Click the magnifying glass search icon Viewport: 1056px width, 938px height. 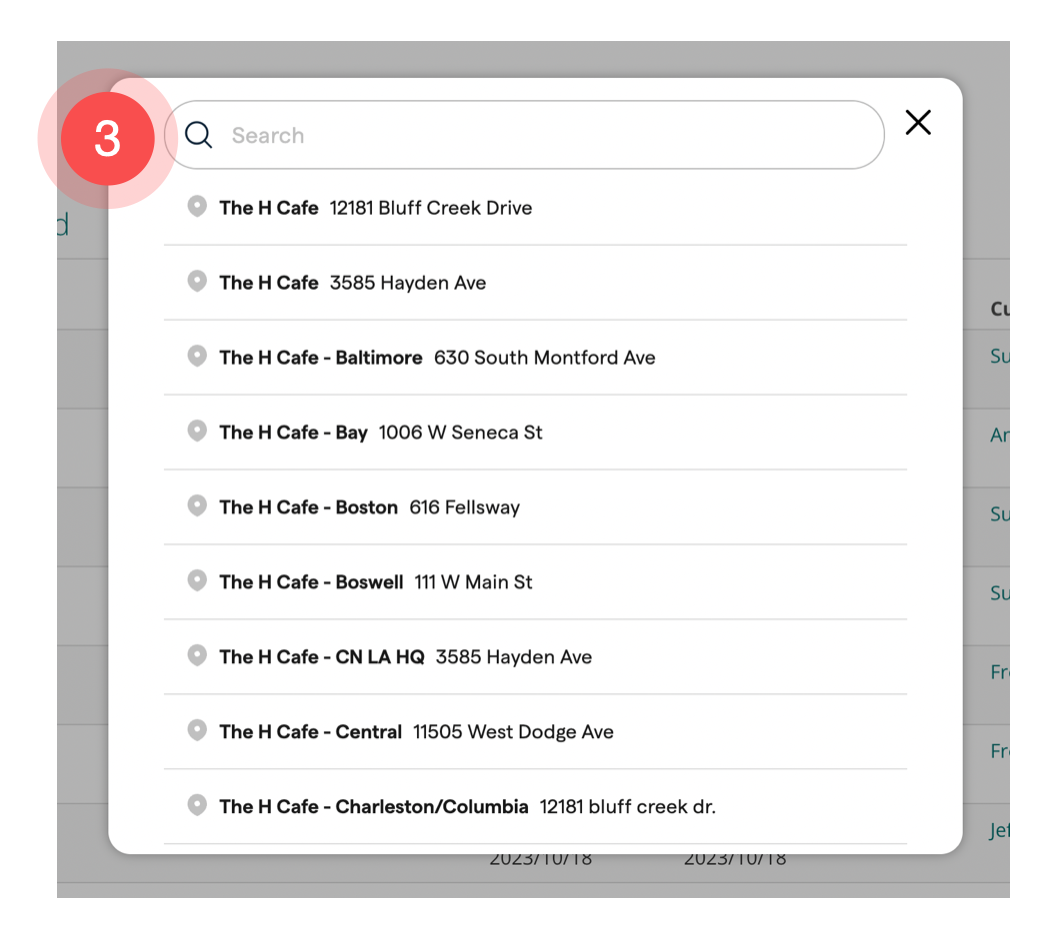click(x=199, y=135)
